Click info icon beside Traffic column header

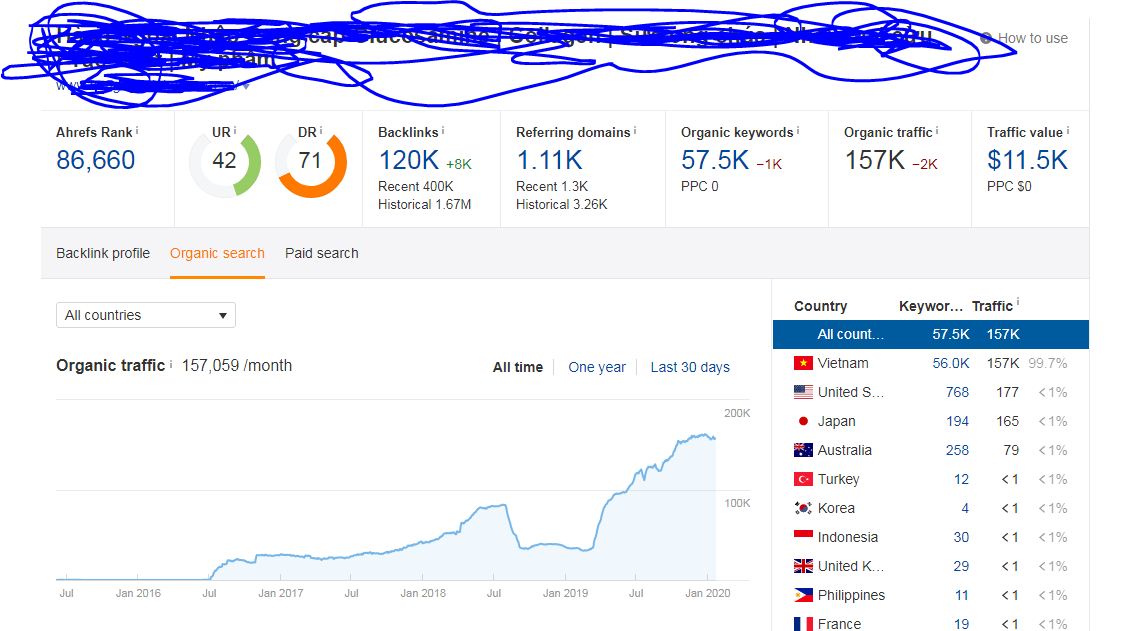coord(1018,302)
